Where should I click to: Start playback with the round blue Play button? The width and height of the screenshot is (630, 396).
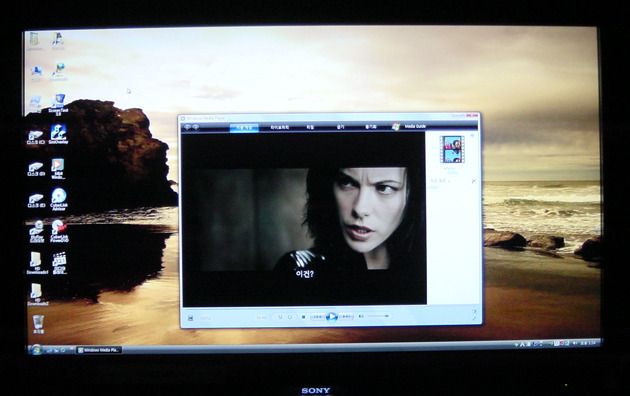[x=331, y=317]
